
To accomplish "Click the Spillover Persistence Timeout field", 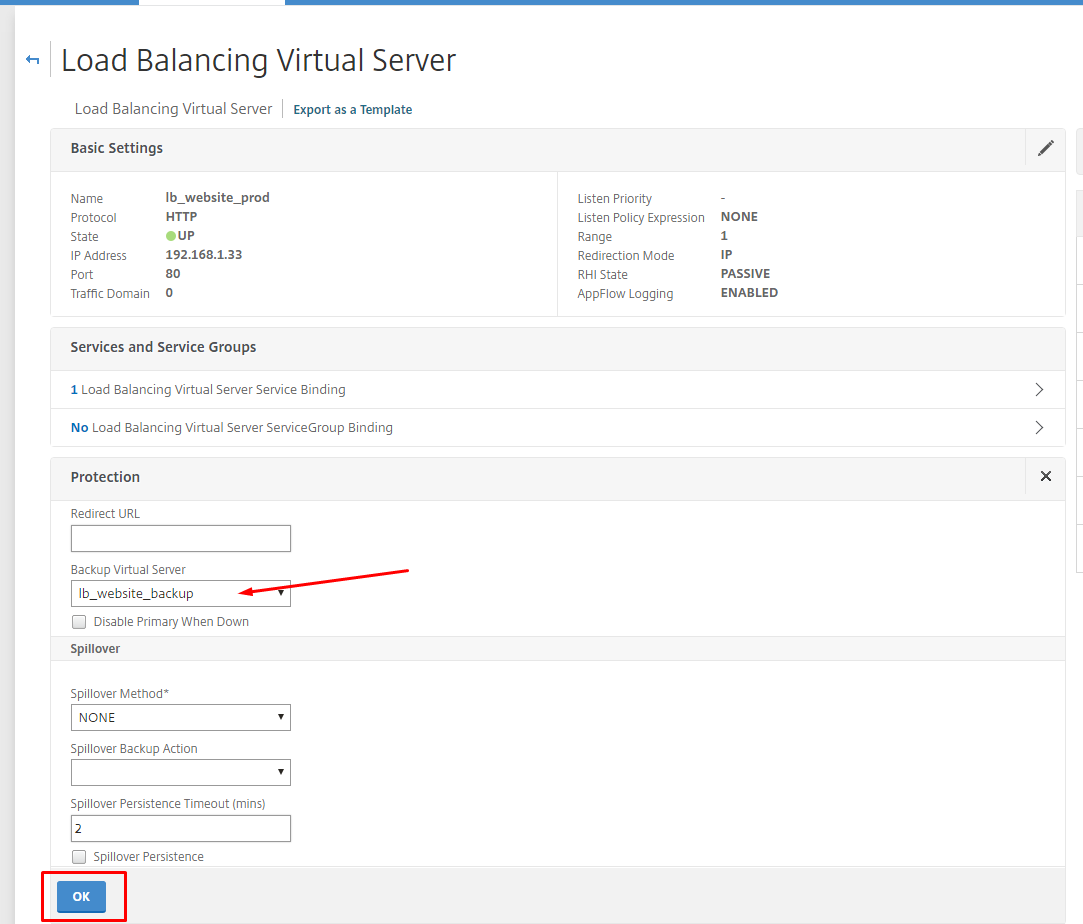I will pos(181,829).
